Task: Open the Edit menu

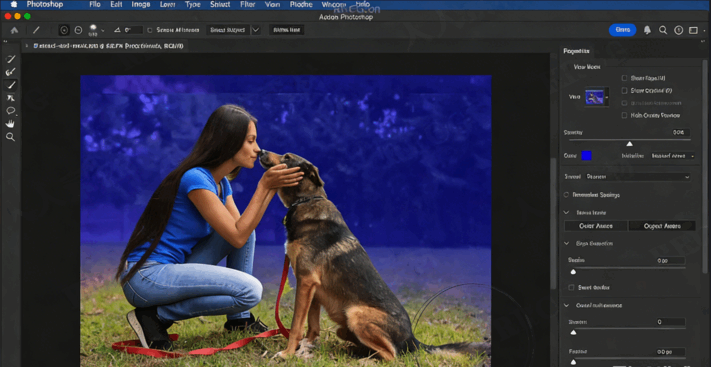Action: 116,5
